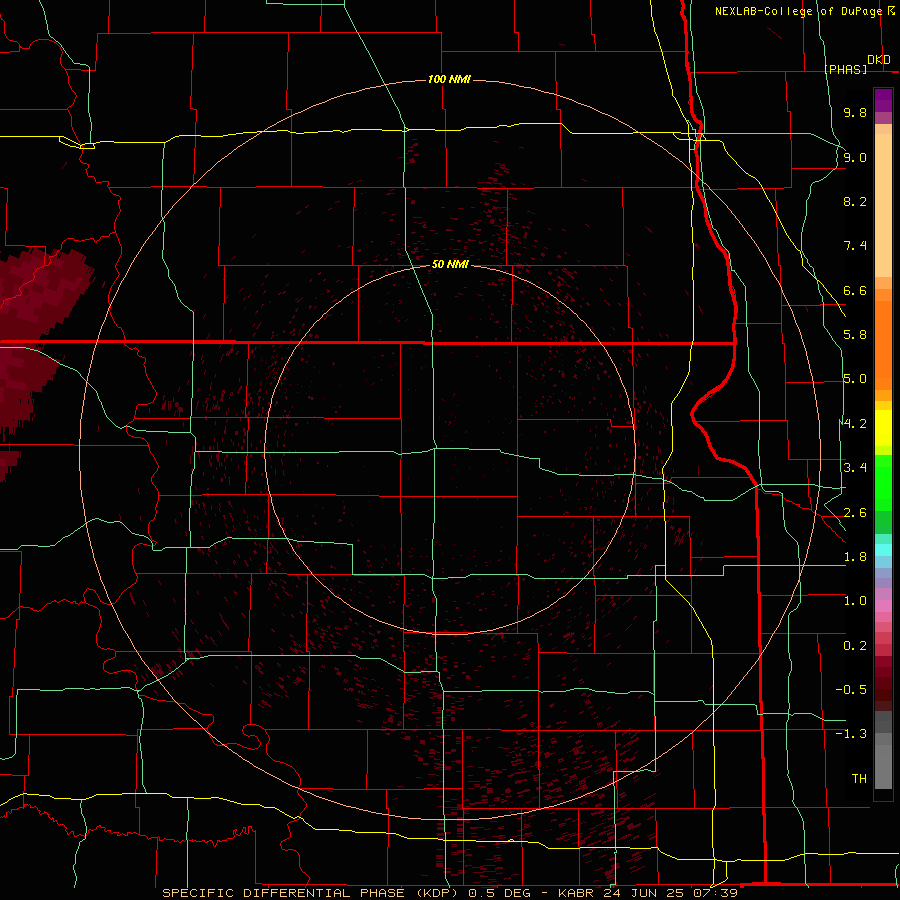The image size is (900, 900).
Task: Click the -0.5 scale value
Action: (851, 690)
